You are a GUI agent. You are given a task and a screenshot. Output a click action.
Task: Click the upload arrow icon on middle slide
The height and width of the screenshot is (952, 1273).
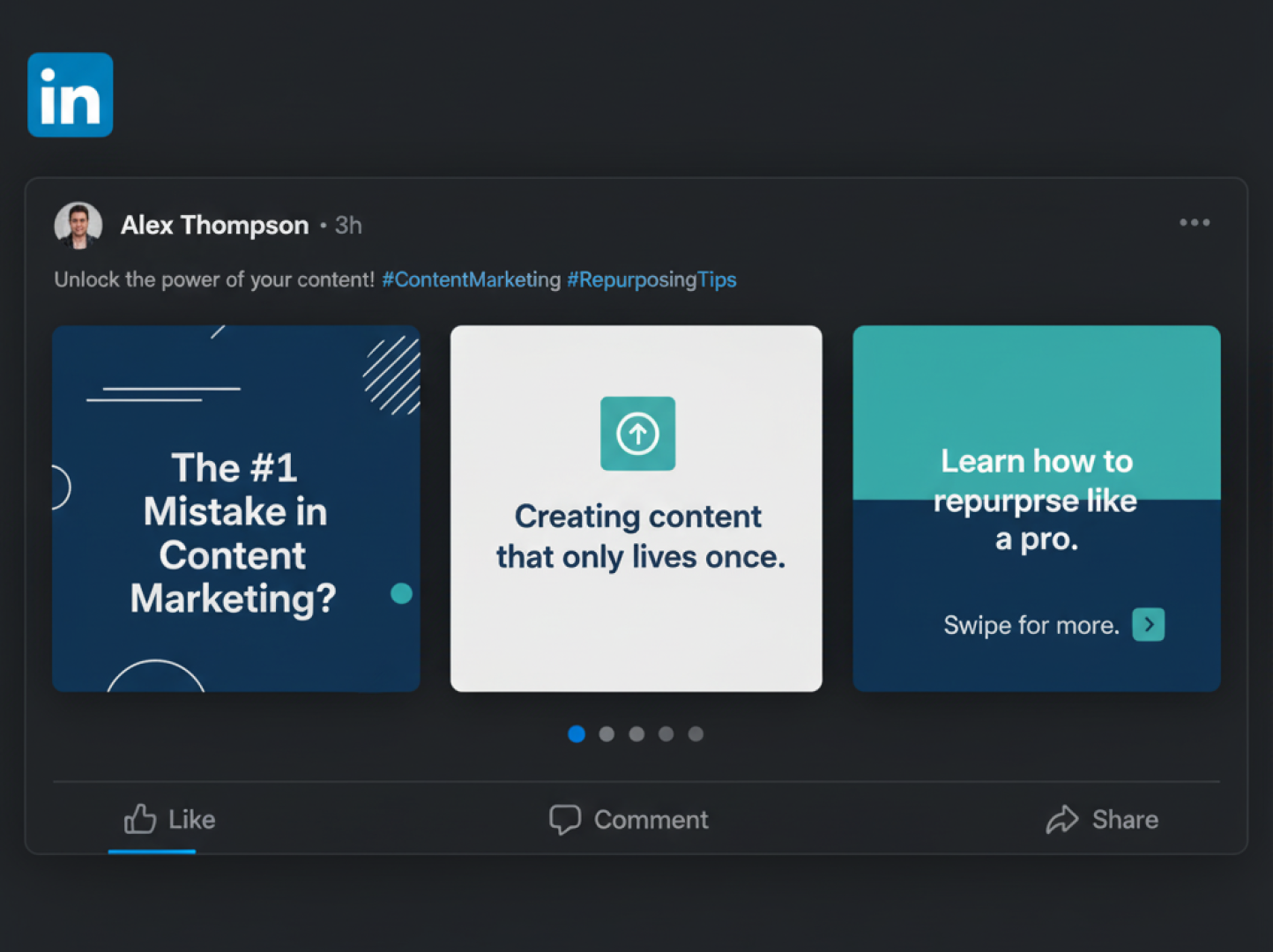click(x=637, y=434)
